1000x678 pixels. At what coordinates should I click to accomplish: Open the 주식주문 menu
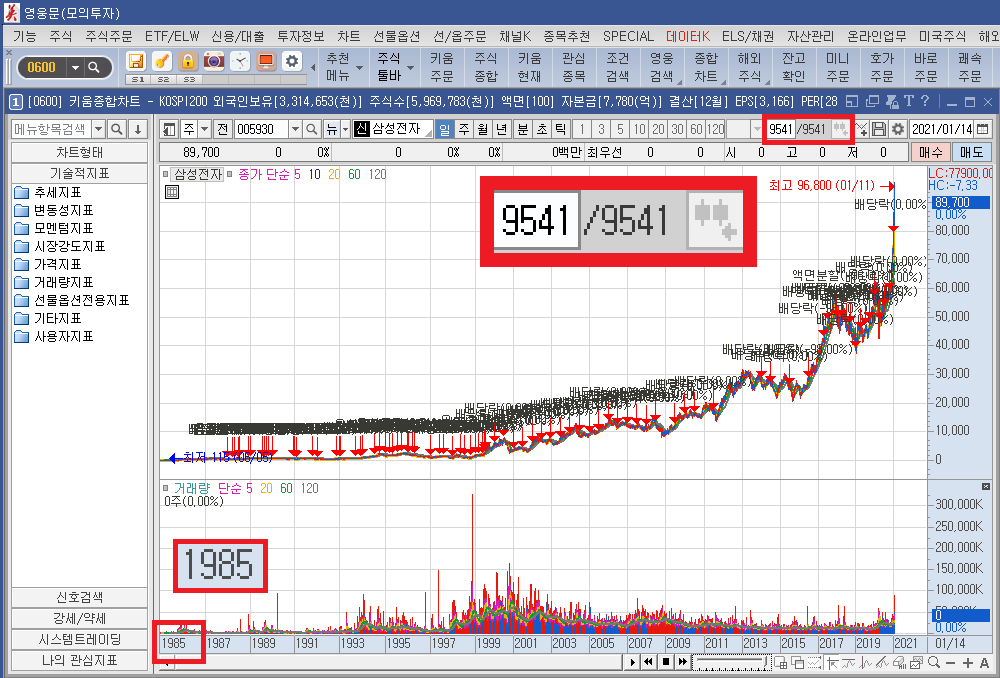click(x=108, y=36)
